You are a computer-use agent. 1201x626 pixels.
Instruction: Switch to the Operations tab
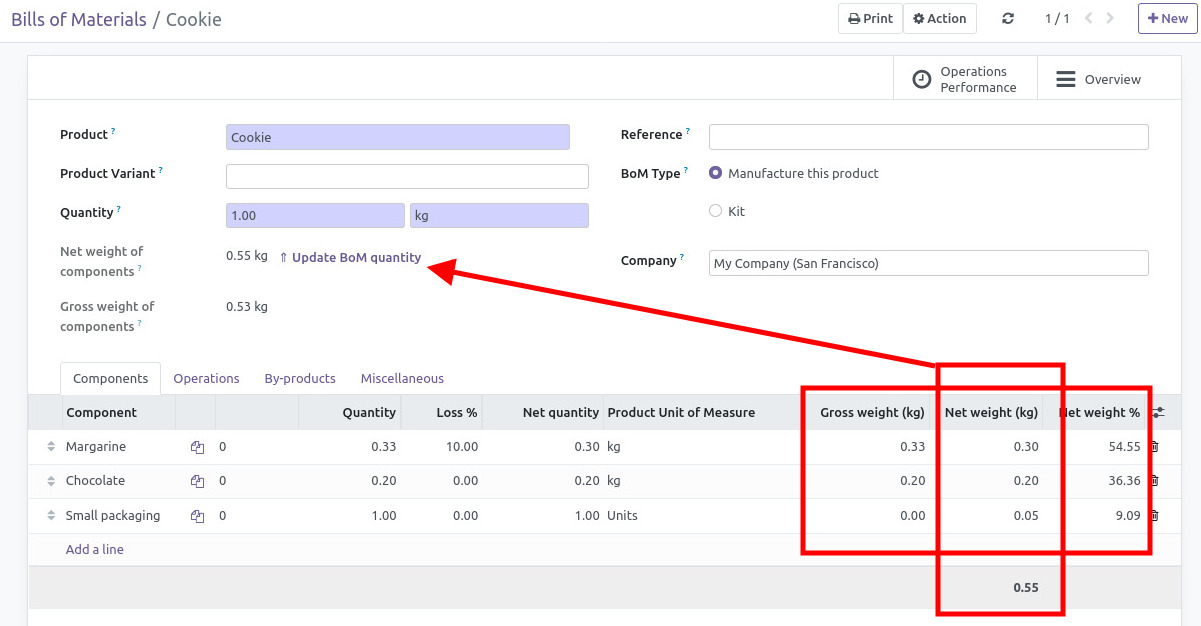pyautogui.click(x=206, y=378)
